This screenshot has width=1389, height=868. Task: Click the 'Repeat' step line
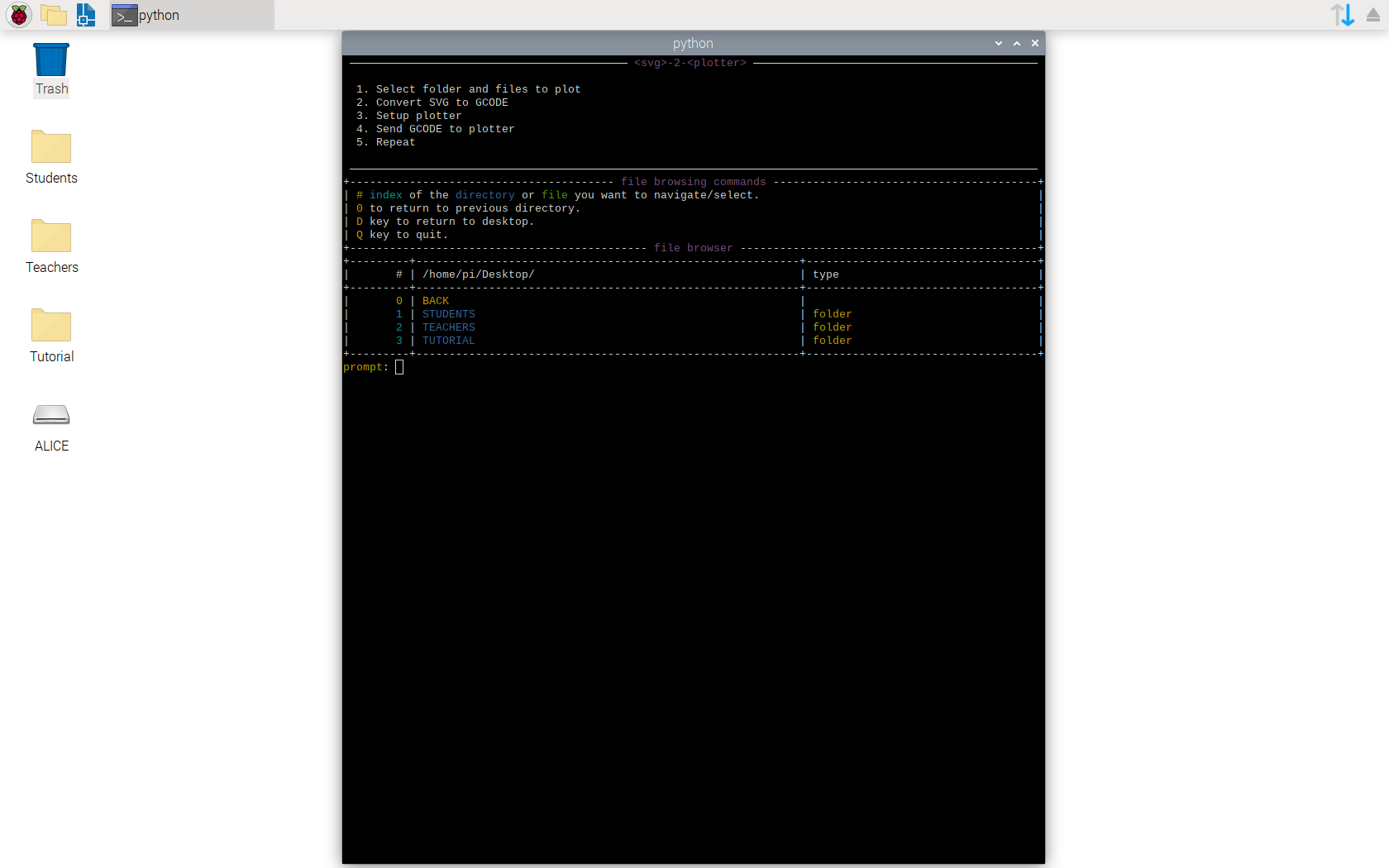[x=386, y=142]
